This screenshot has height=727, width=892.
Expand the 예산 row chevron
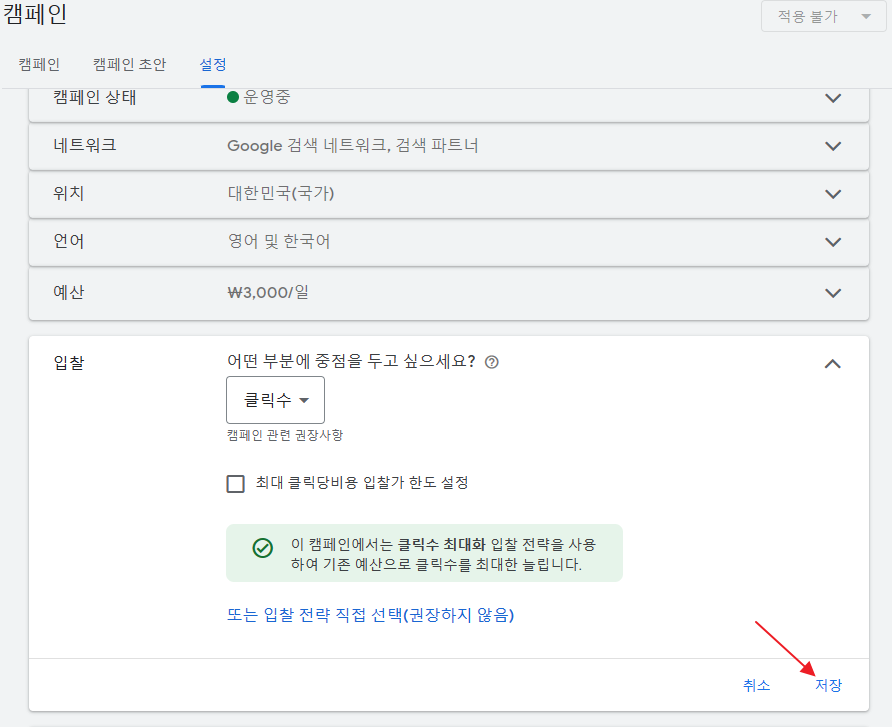tap(833, 293)
